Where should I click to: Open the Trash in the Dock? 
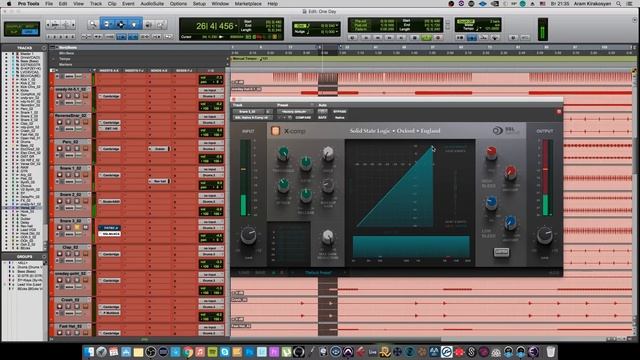click(551, 351)
